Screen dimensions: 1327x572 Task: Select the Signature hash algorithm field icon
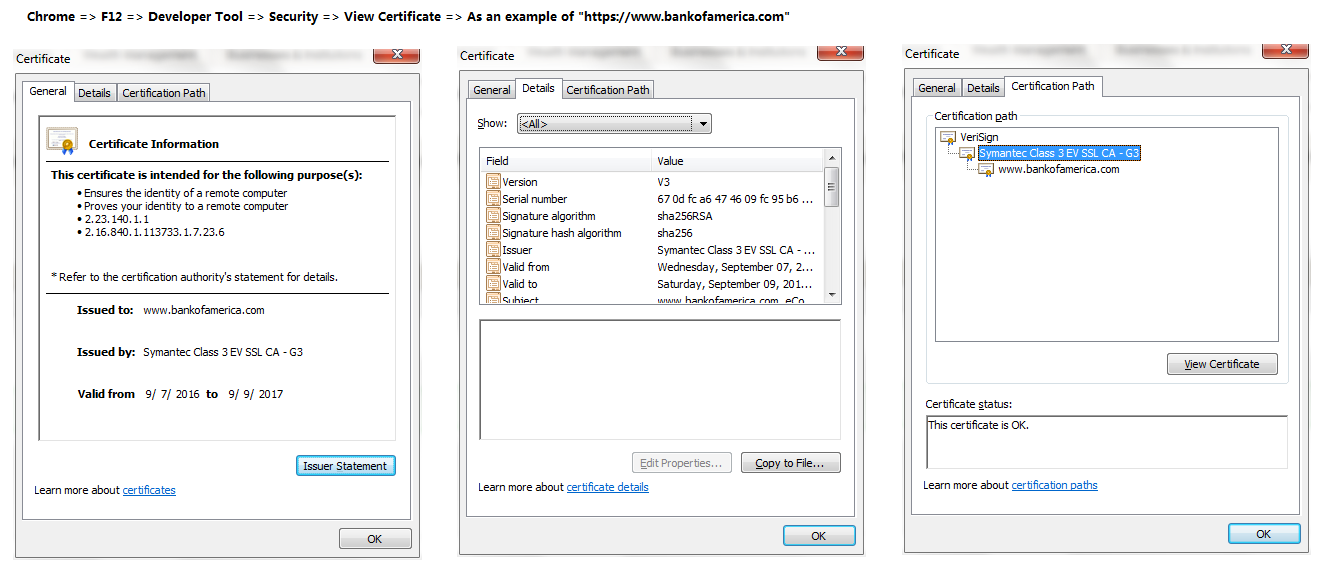tap(493, 233)
